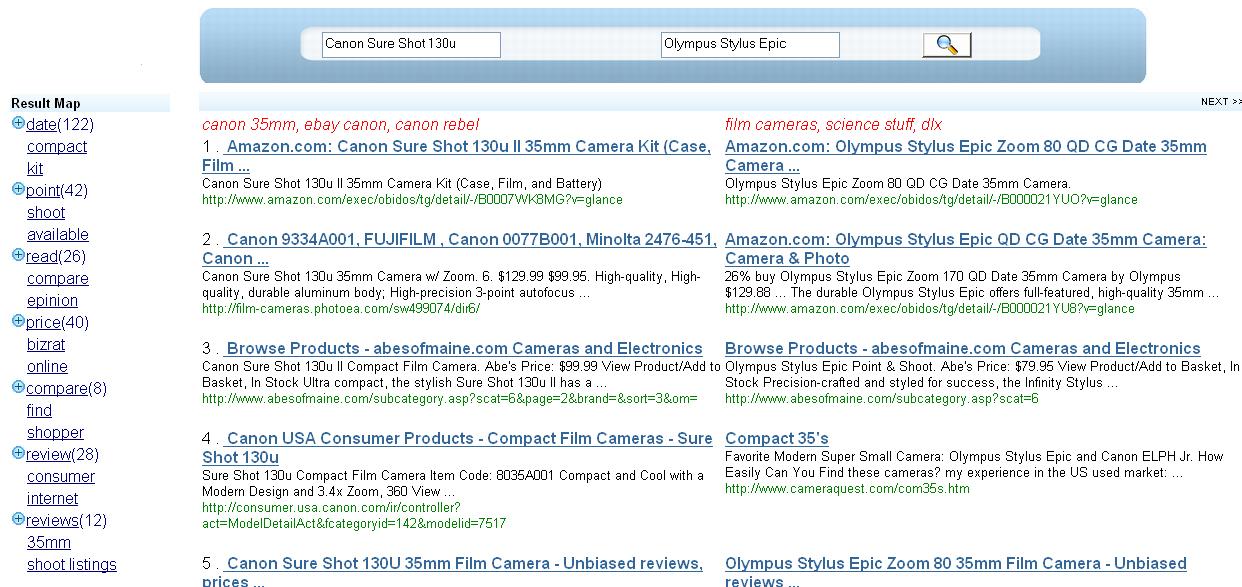
Task: Click the Olympus Stylus Epic search field
Action: coord(749,44)
